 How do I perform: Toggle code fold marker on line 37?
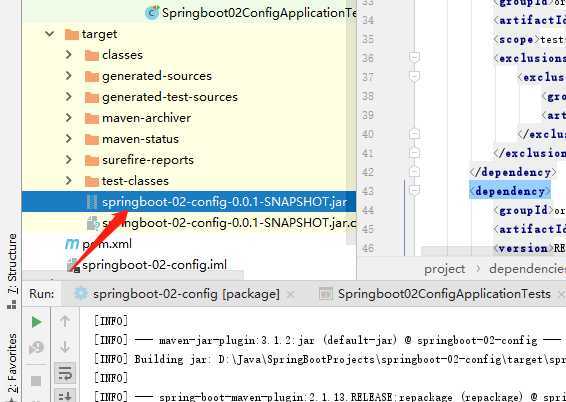(415, 76)
